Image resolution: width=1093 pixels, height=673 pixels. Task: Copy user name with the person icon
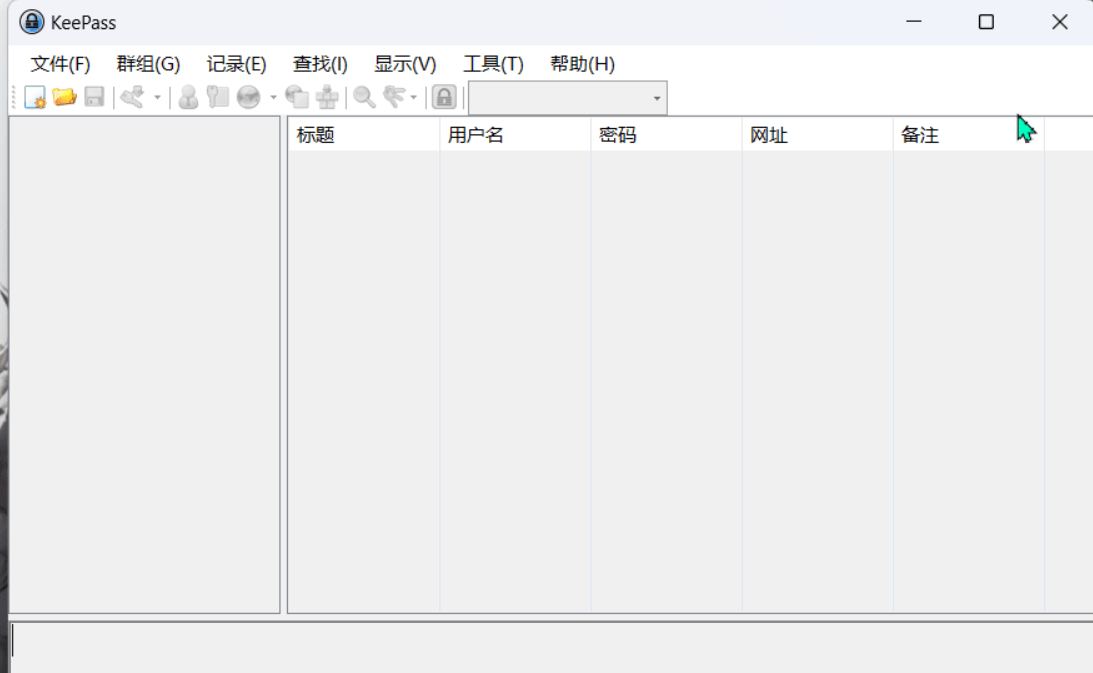coord(188,97)
